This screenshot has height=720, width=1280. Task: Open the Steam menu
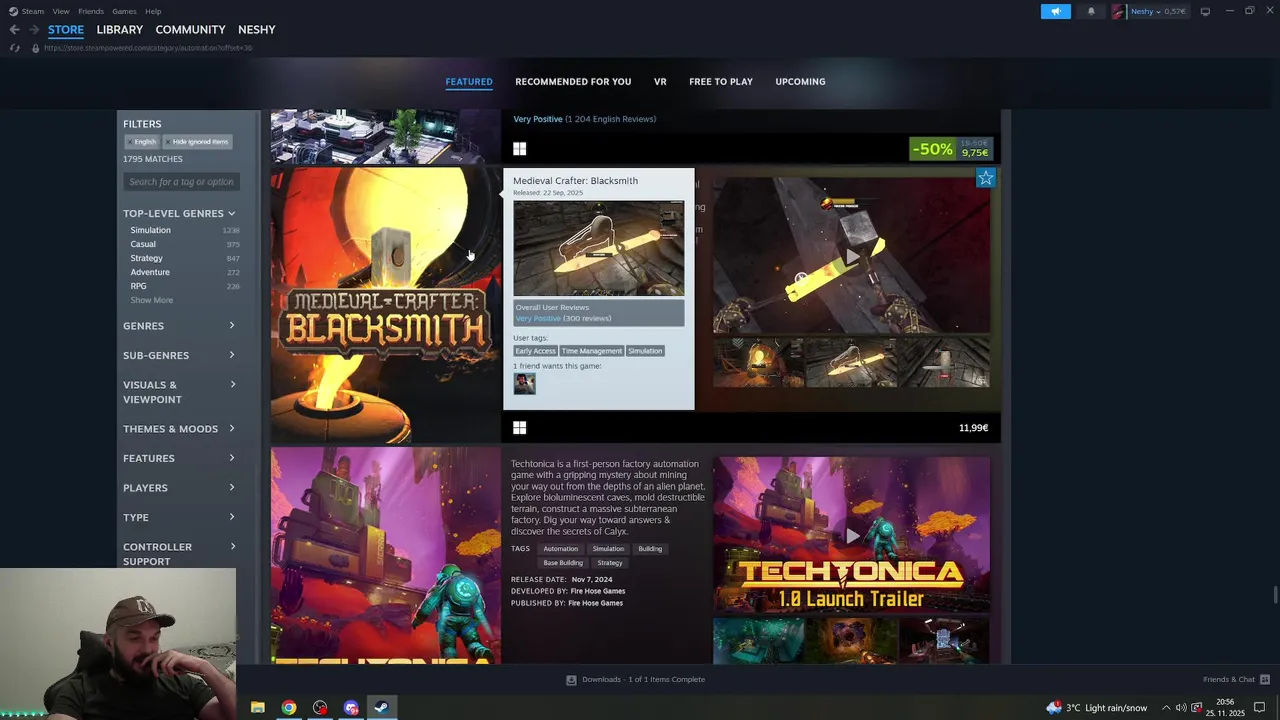tap(33, 11)
